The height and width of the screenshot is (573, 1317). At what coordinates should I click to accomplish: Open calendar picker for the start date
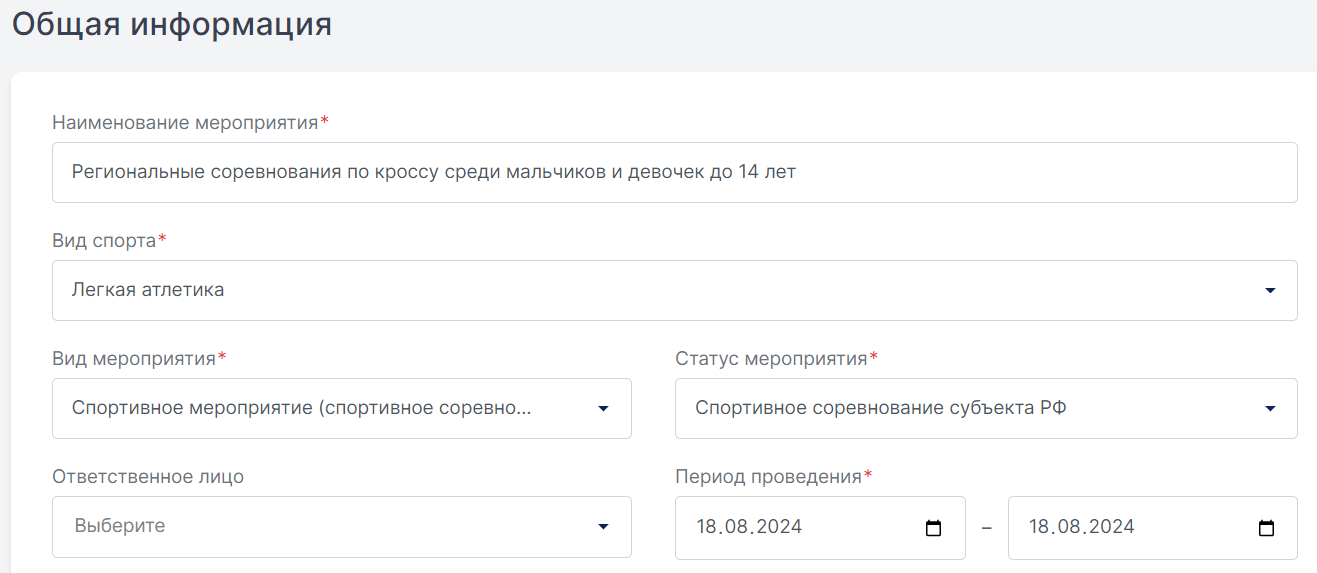point(934,528)
